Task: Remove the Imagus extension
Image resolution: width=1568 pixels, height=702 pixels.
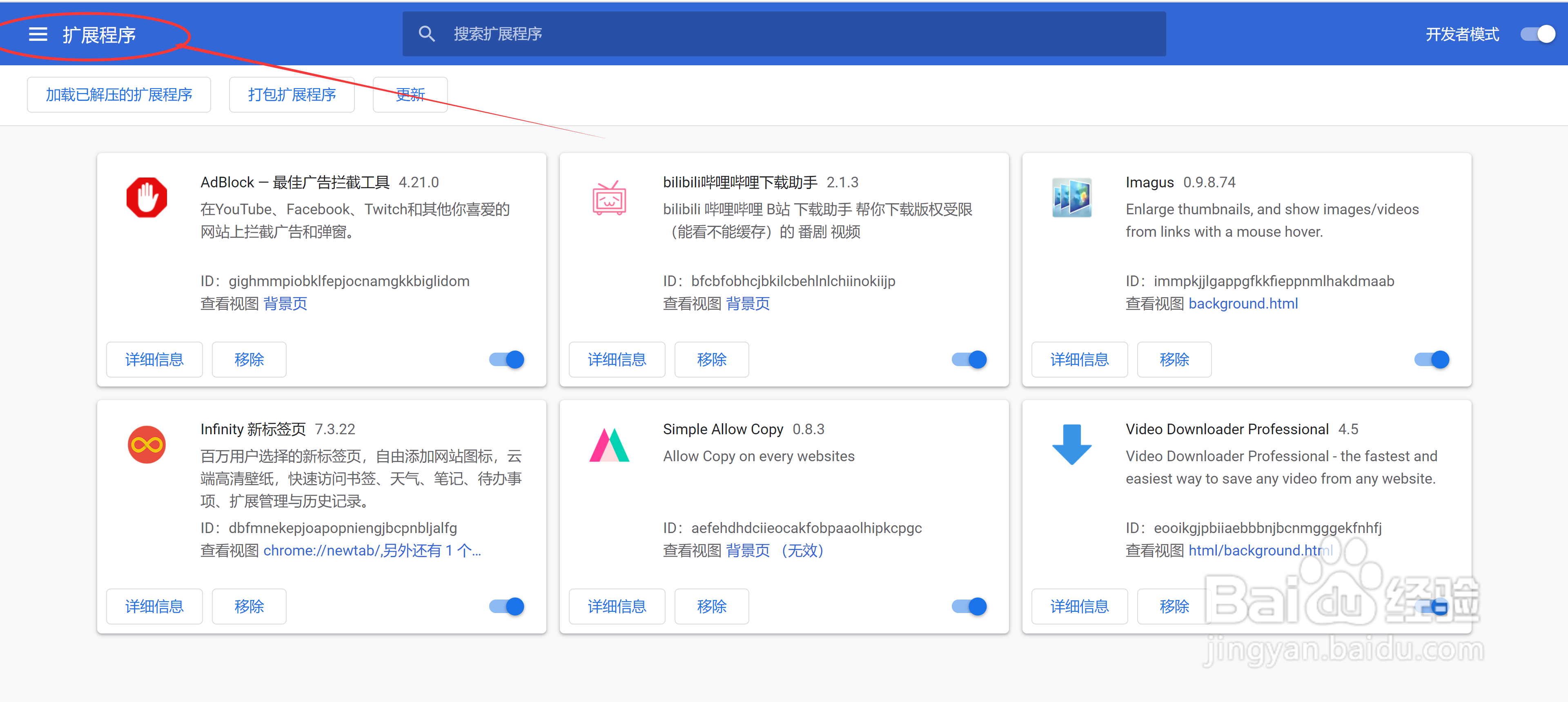Action: 1174,360
